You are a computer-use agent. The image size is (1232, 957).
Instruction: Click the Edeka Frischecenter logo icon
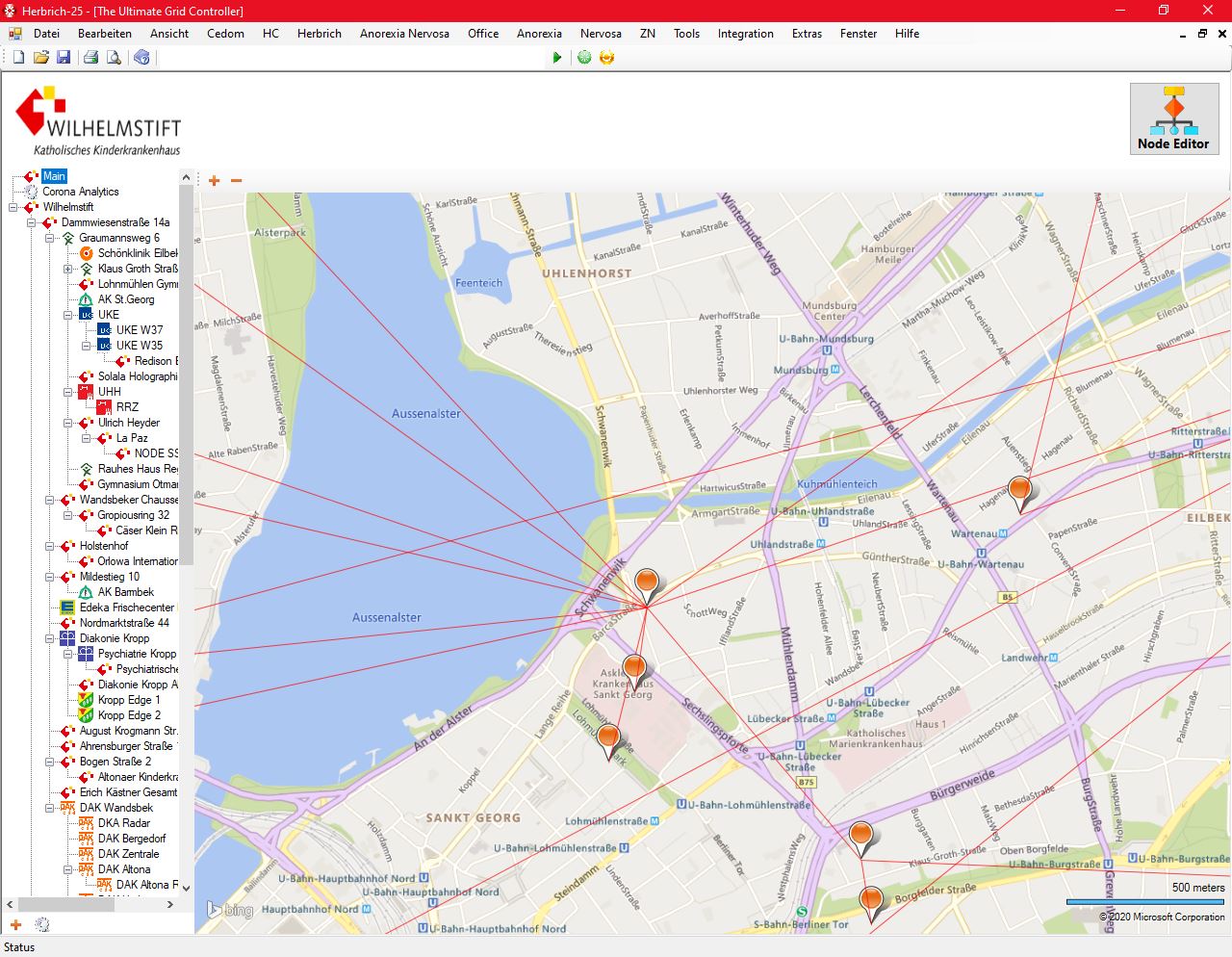click(x=67, y=608)
